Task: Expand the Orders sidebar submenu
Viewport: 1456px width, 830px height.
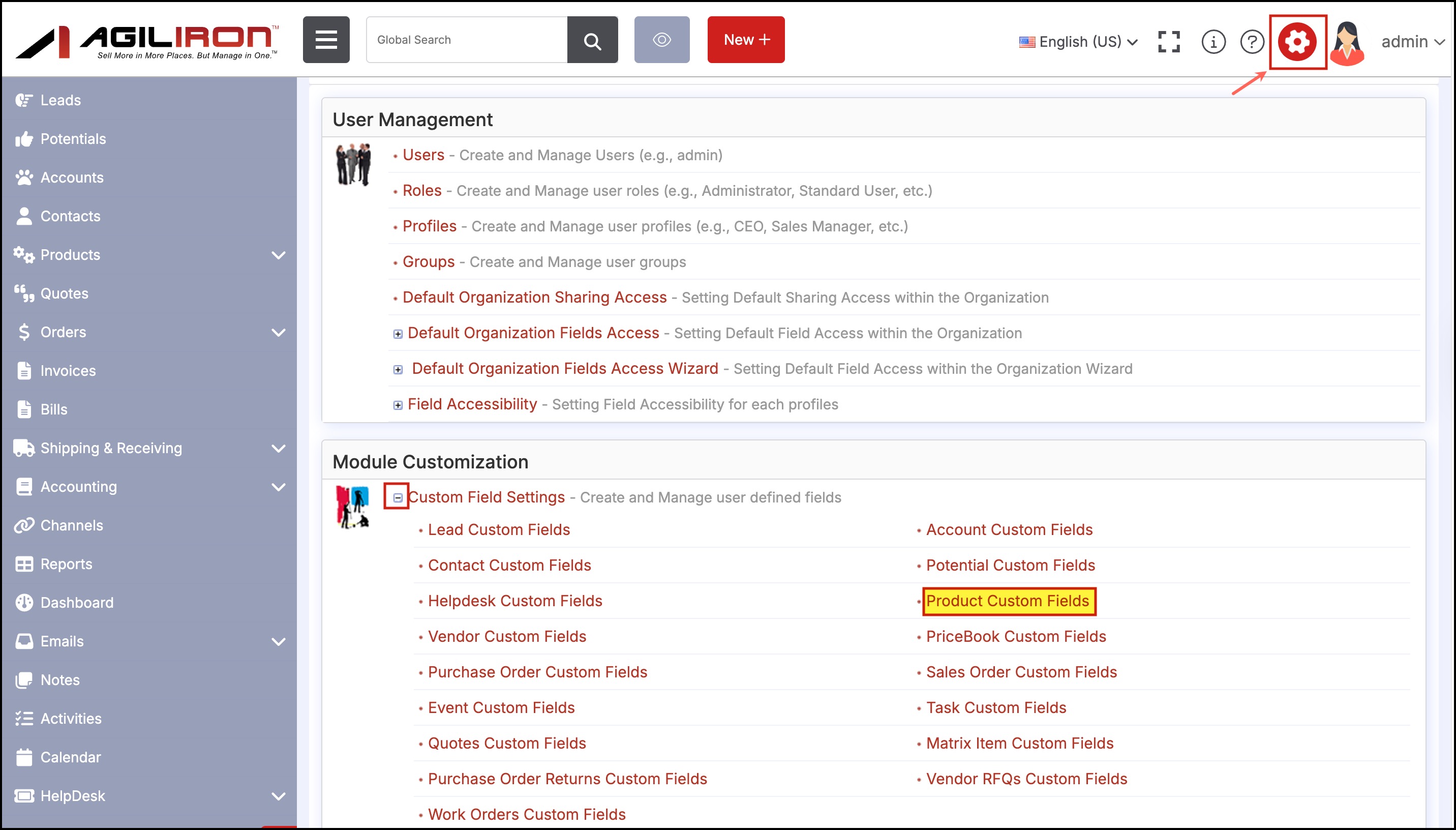Action: pos(279,332)
